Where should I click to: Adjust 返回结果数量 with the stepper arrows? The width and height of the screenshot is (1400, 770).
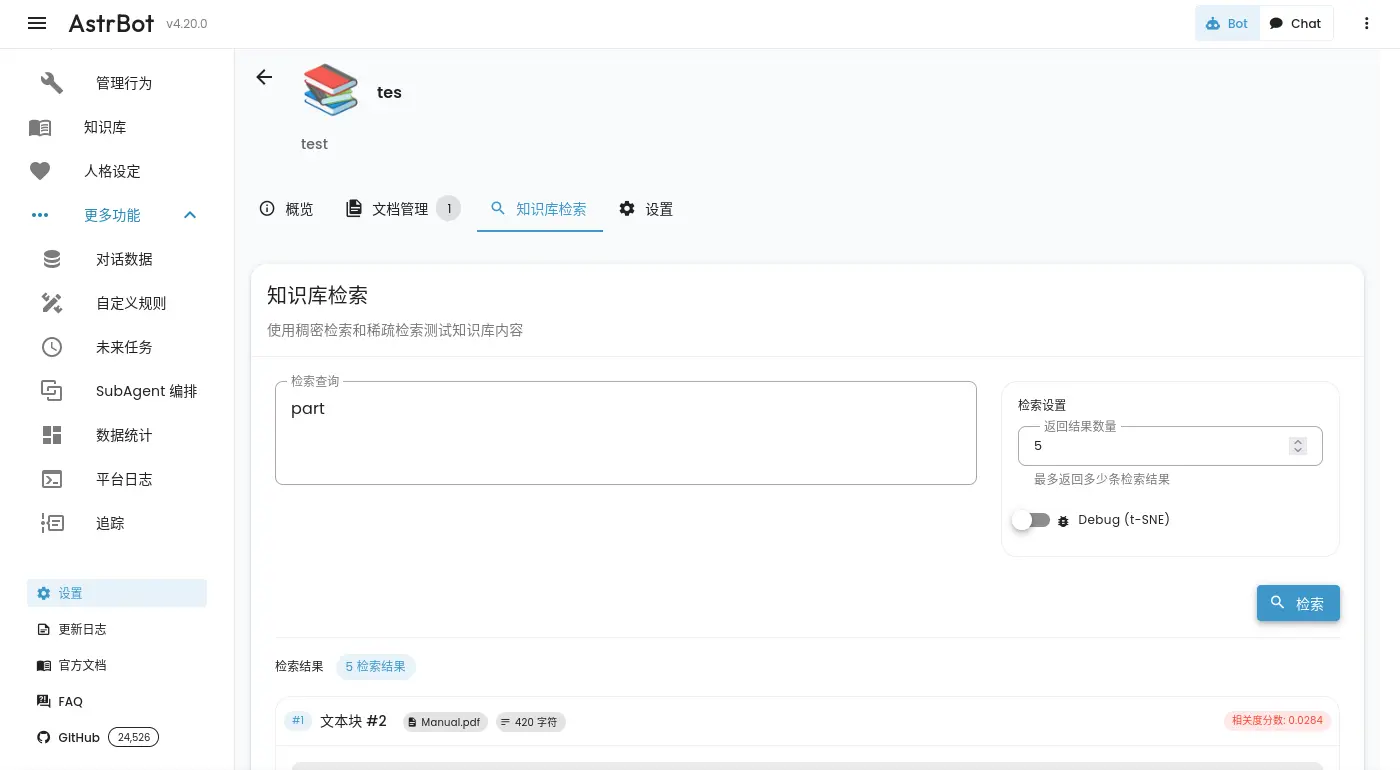[x=1297, y=446]
